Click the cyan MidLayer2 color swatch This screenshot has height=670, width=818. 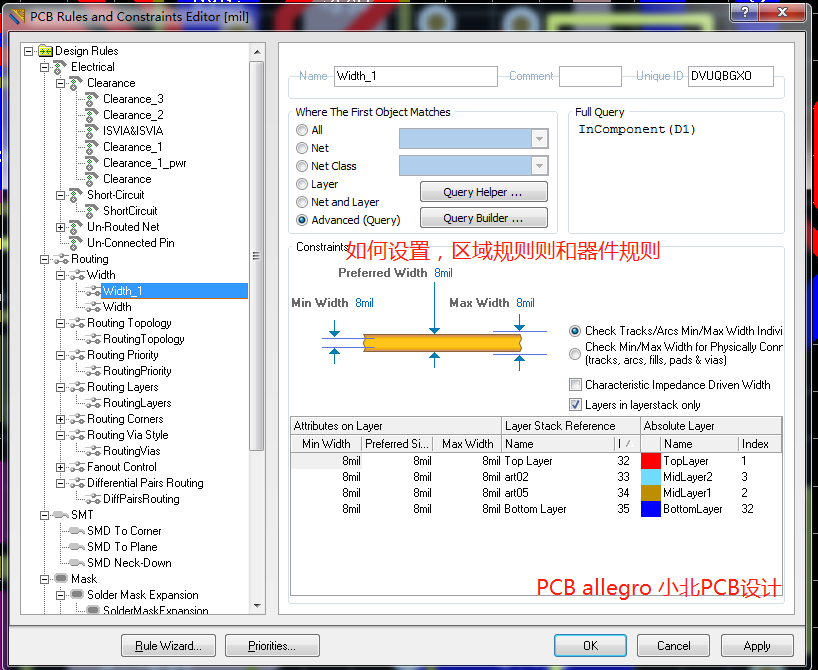click(651, 477)
